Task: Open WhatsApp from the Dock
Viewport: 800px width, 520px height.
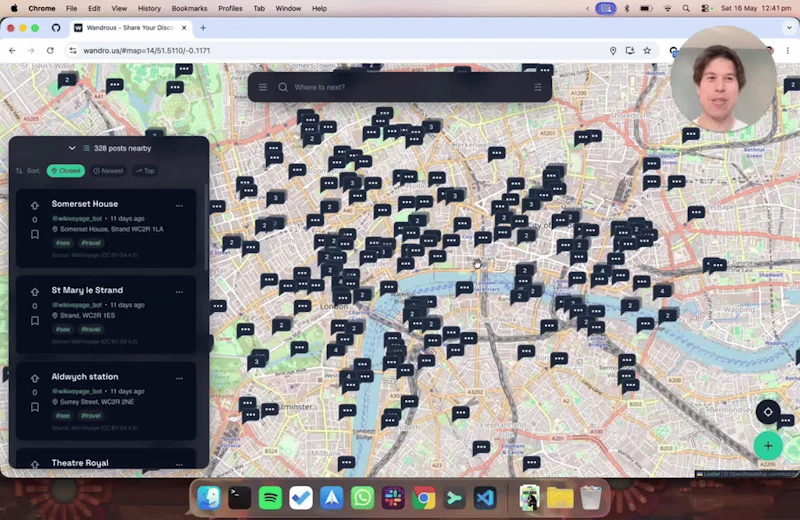Action: (x=362, y=498)
